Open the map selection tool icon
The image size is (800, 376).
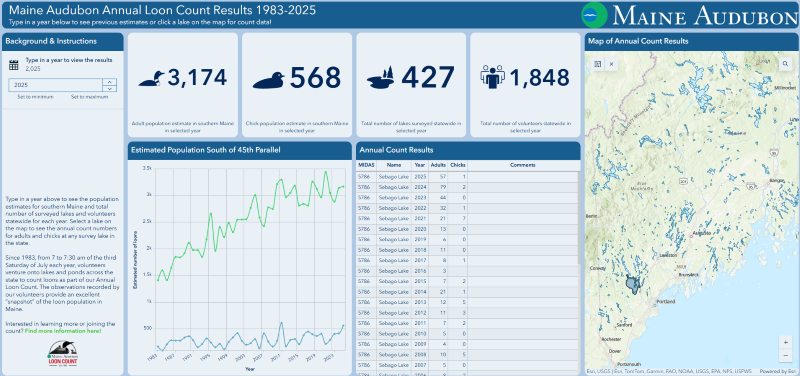click(598, 64)
